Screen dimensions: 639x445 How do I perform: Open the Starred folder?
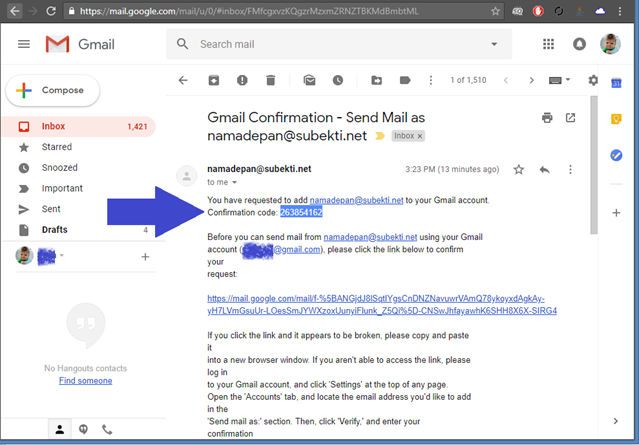pos(57,147)
